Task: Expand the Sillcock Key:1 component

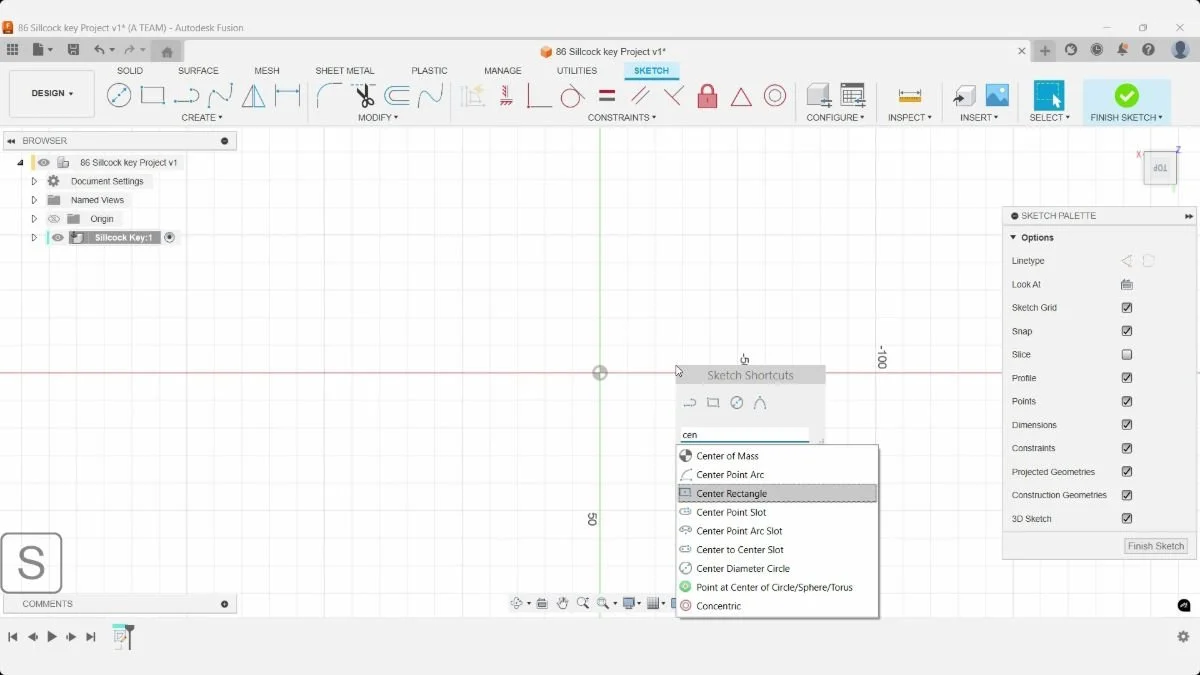Action: click(34, 238)
